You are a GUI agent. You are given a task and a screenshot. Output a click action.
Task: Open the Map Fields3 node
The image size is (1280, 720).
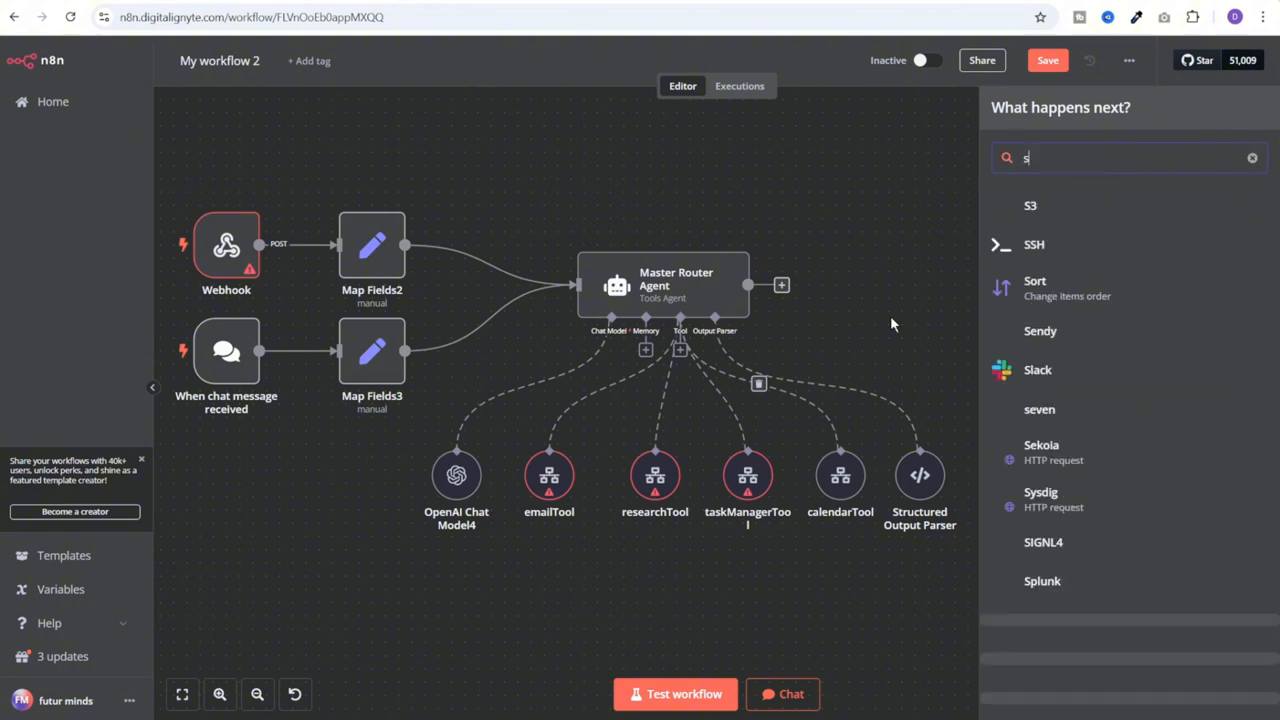tap(372, 351)
